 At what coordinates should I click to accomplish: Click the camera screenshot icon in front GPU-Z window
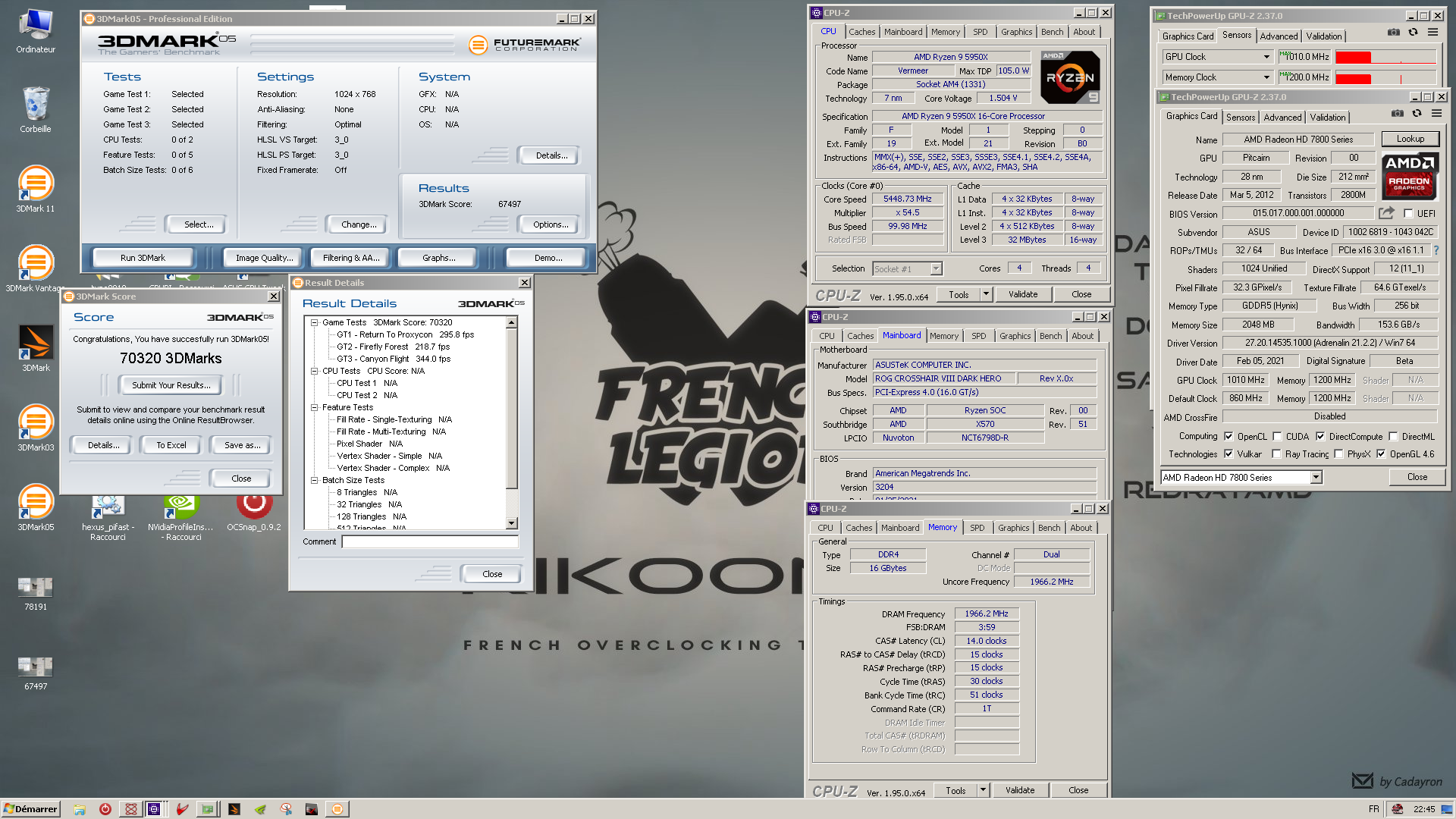coord(1397,113)
